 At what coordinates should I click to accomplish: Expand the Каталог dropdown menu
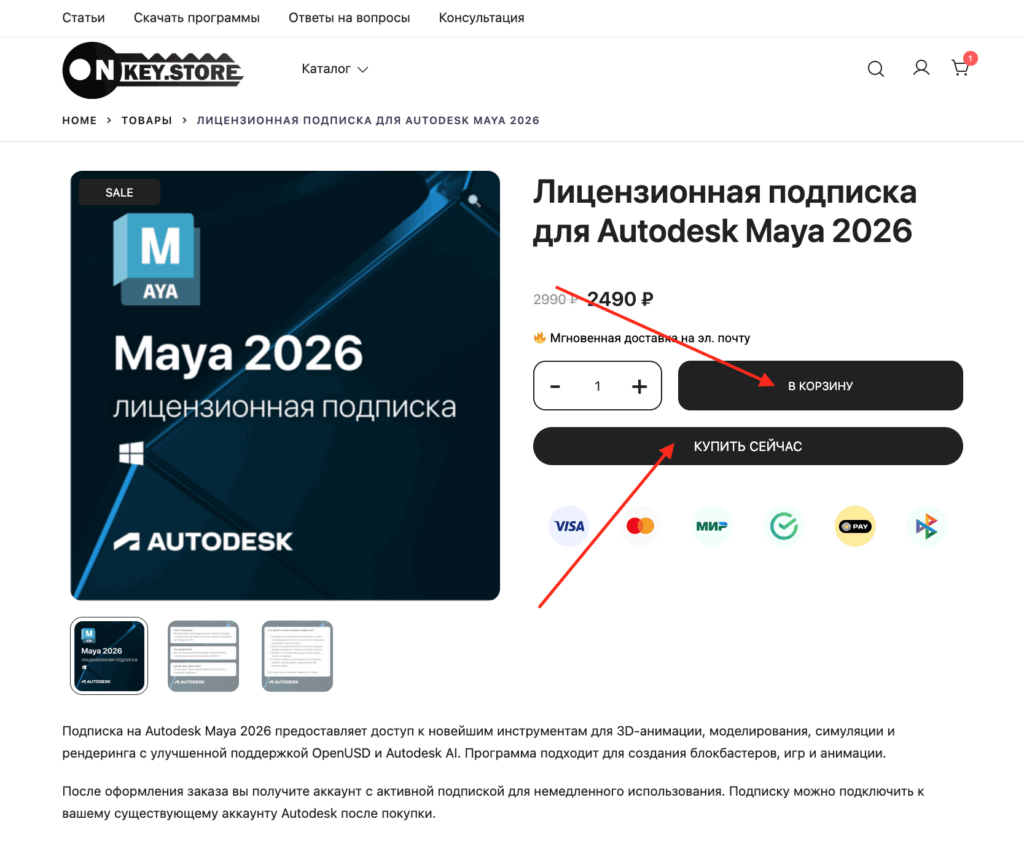(x=334, y=69)
